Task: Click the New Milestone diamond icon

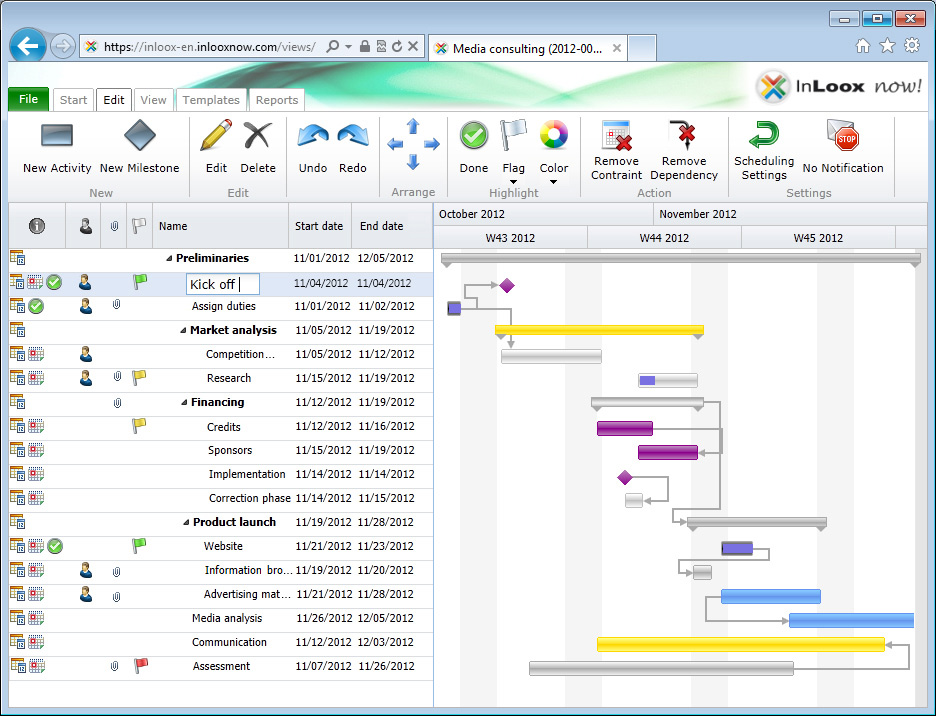Action: pyautogui.click(x=140, y=136)
